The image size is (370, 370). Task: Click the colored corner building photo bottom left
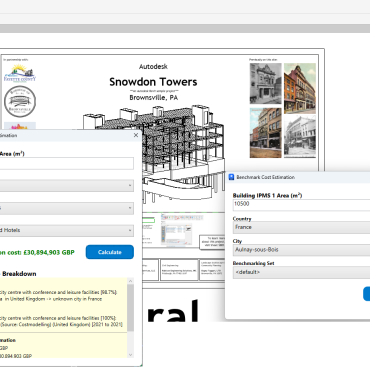click(266, 133)
